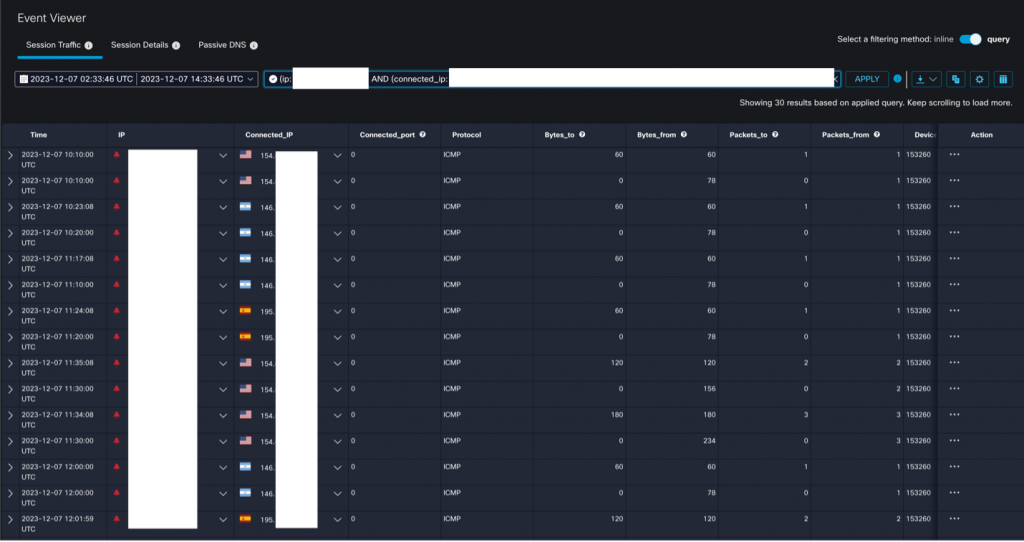The image size is (1024, 542).
Task: Expand the first 10:10:00 UTC event row
Action: (x=11, y=155)
